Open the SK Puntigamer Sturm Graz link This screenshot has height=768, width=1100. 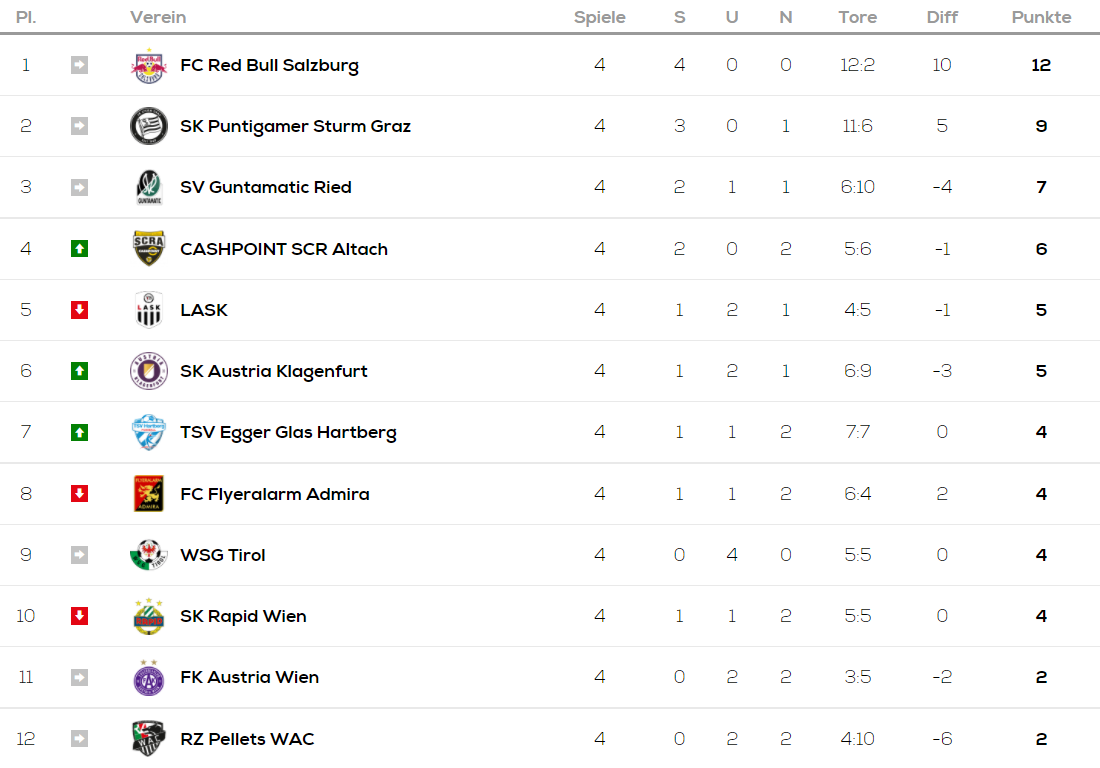tap(295, 126)
